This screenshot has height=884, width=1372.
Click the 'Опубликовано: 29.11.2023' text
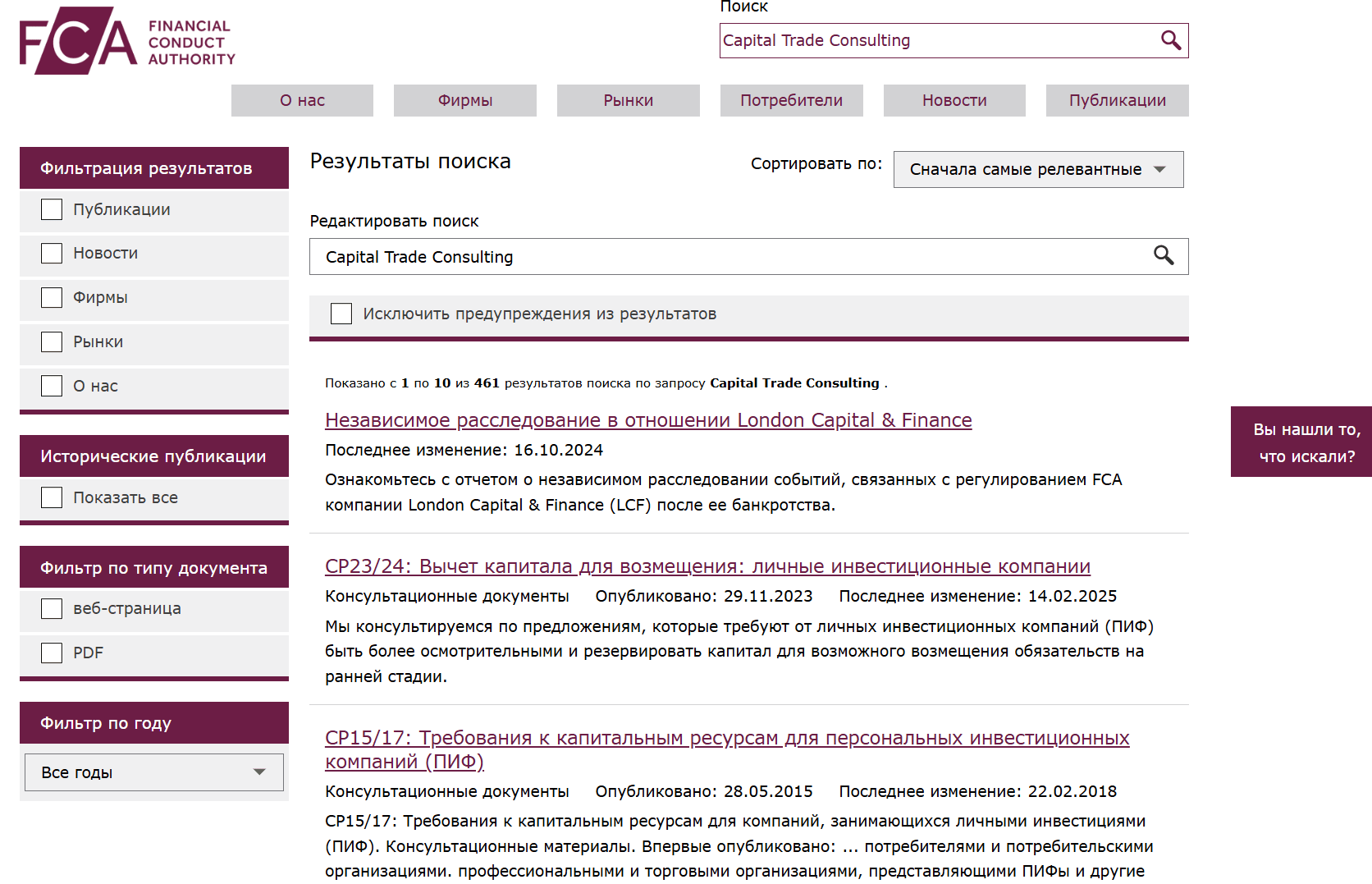pos(704,596)
